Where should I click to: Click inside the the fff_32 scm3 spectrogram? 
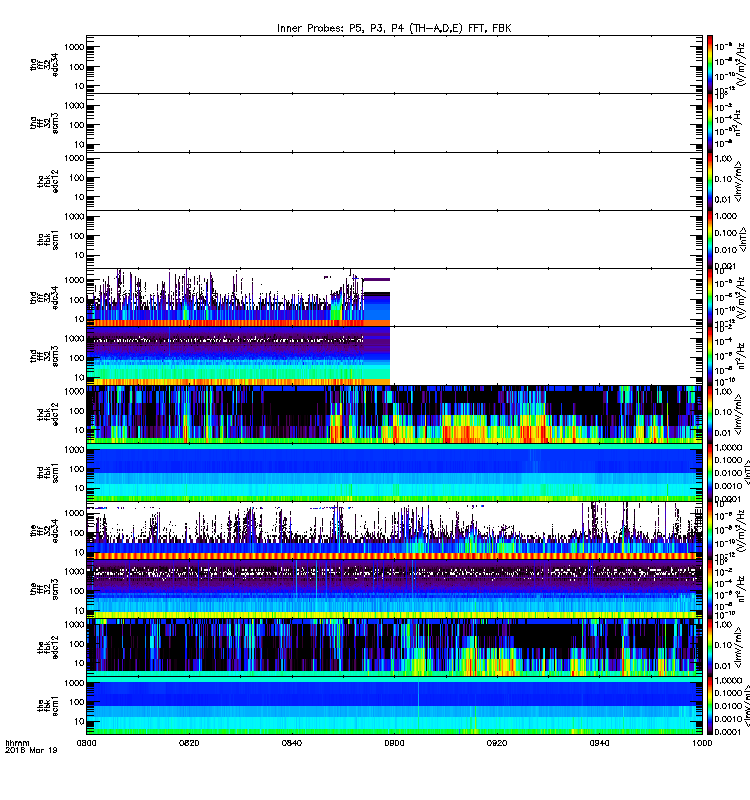394,589
